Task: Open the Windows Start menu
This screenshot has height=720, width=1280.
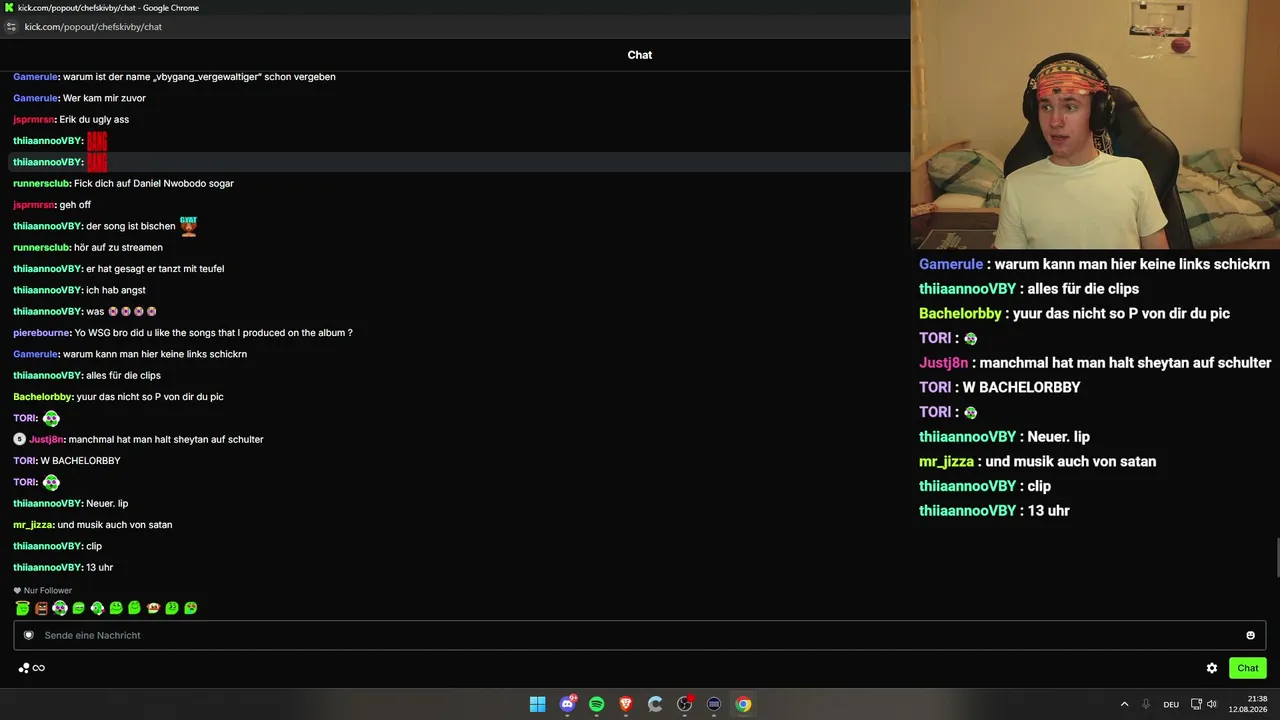Action: click(x=538, y=704)
